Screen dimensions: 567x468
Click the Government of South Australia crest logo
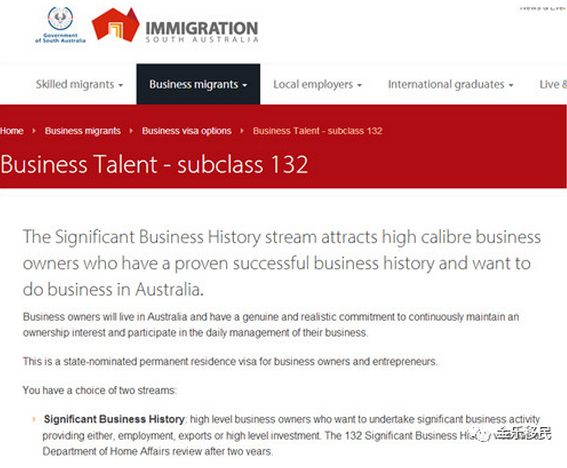[60, 25]
